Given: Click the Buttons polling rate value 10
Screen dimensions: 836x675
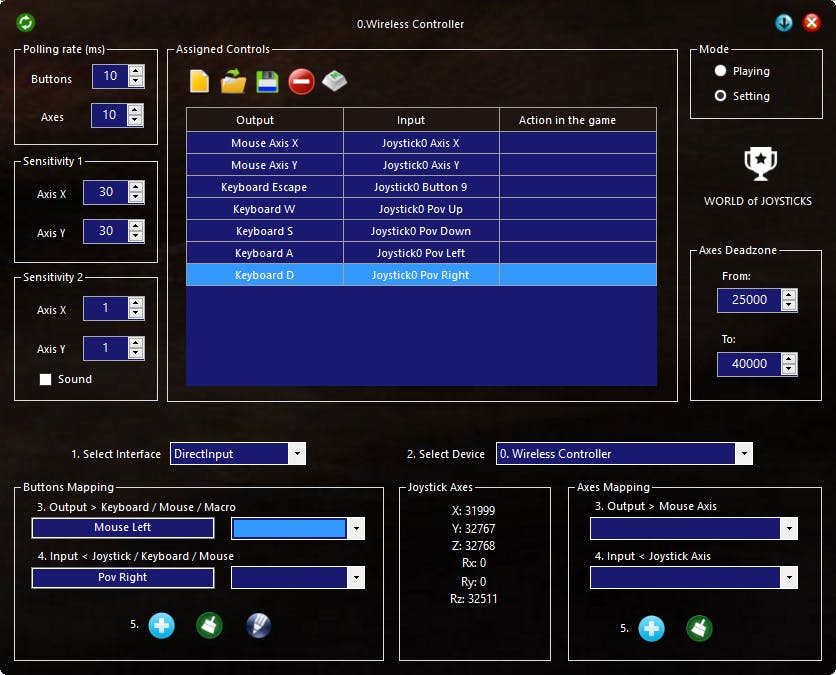Looking at the screenshot, I should click(110, 76).
